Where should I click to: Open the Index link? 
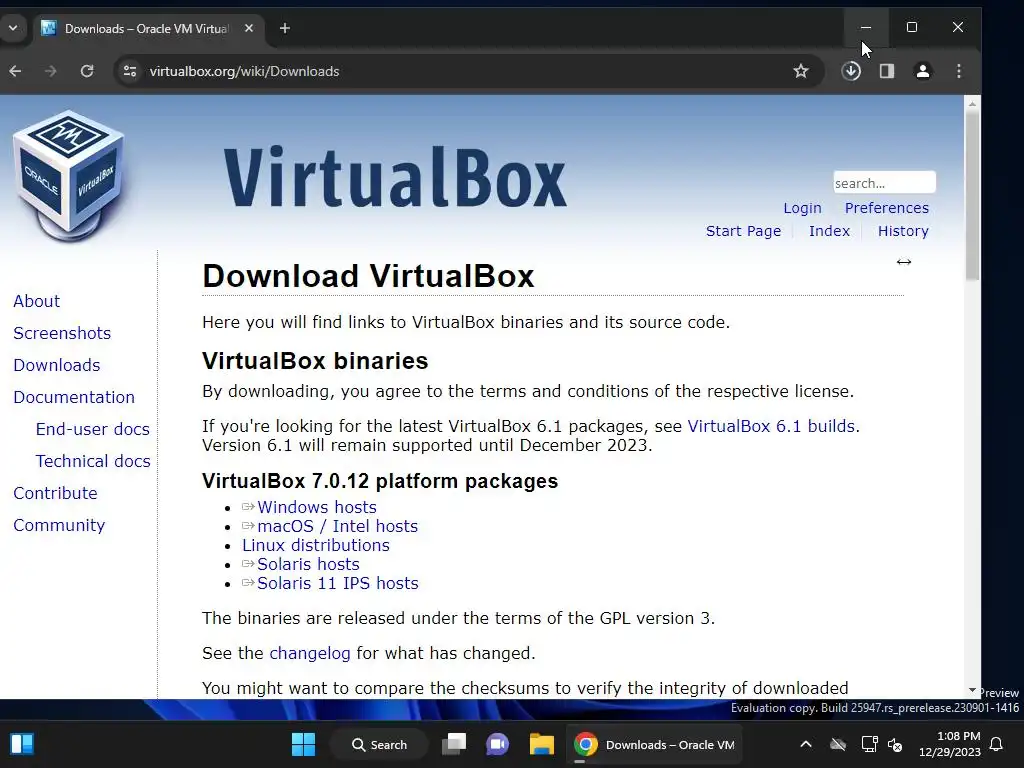click(x=829, y=231)
